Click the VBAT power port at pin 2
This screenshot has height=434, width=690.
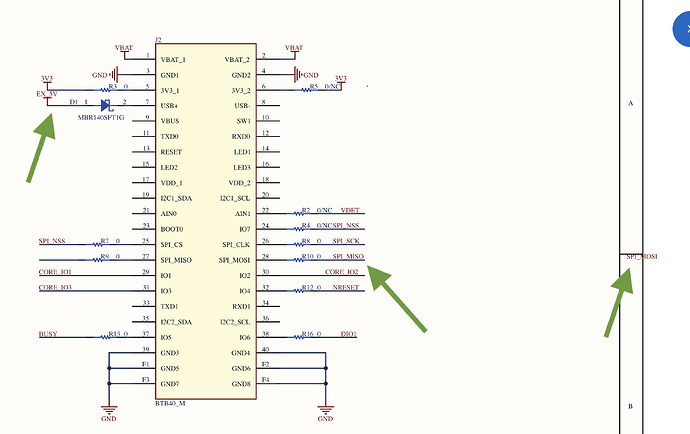[294, 51]
